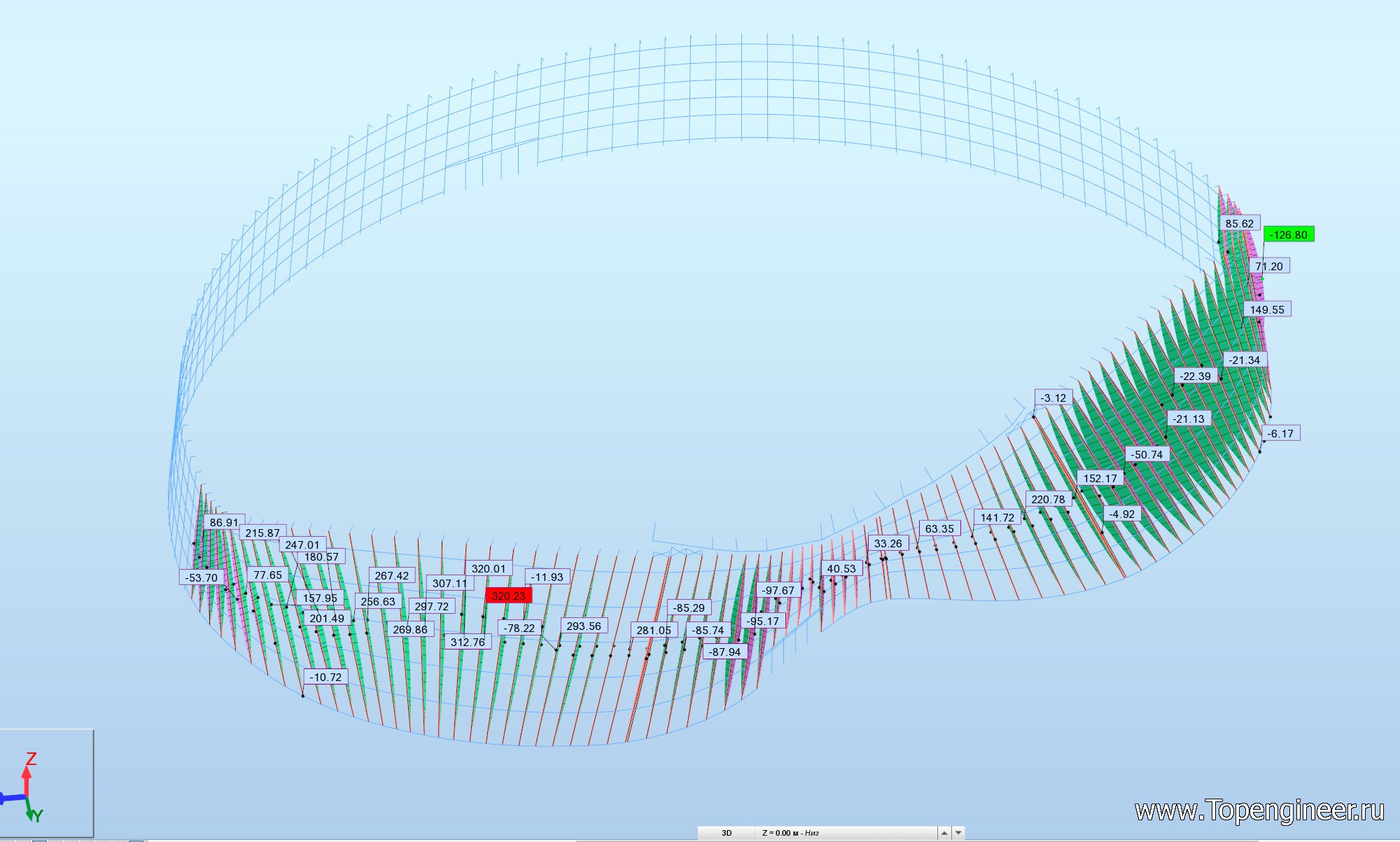Click the blue X axis in gizmo
Viewport: 1400px width, 842px height.
point(12,798)
